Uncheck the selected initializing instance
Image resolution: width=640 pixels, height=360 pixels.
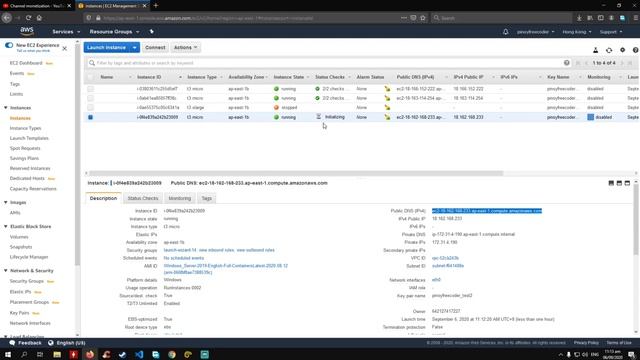[x=90, y=117]
